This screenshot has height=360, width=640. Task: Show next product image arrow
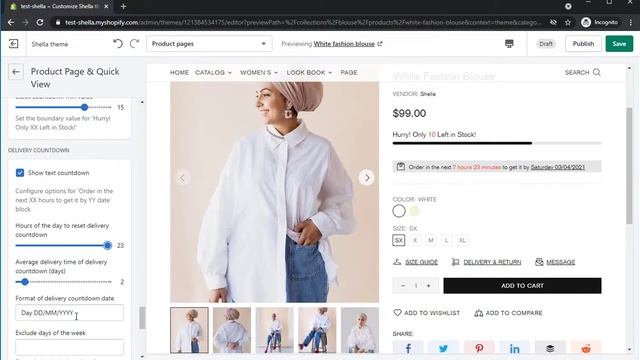(367, 178)
